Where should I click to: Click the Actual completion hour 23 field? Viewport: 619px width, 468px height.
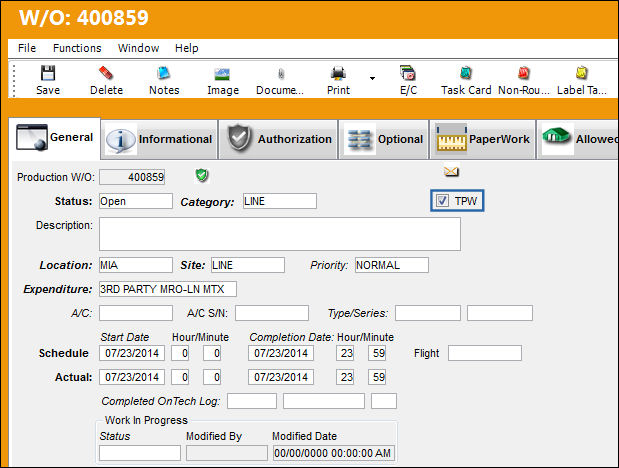[x=345, y=377]
